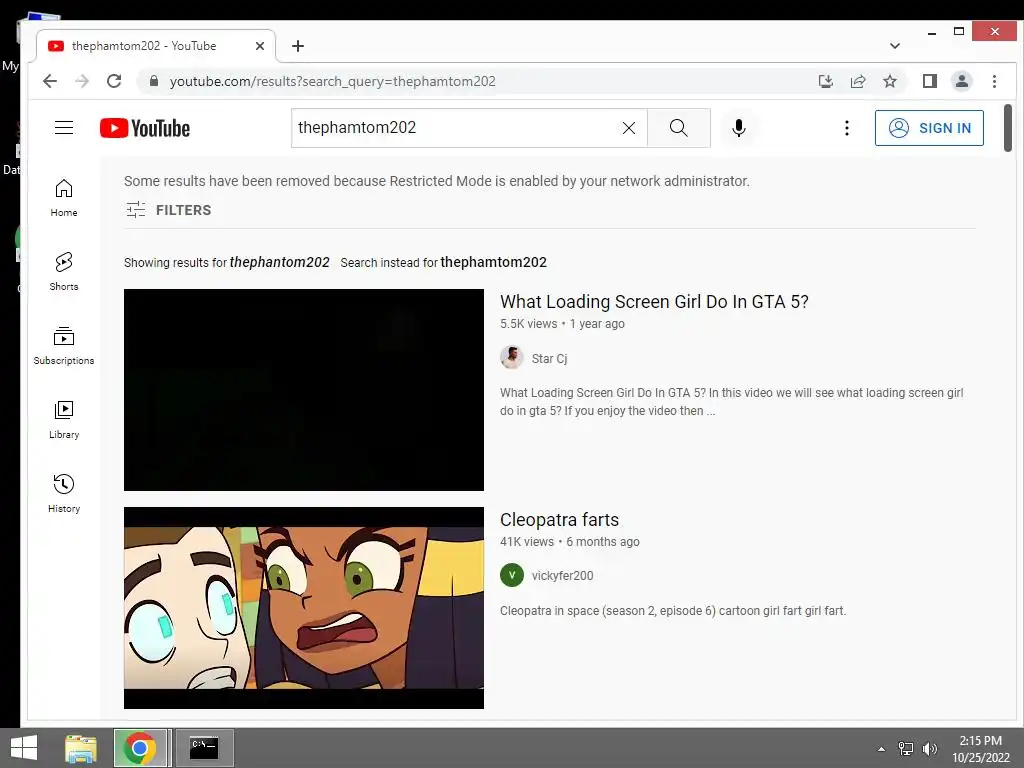
Task: Open Subscriptions in the sidebar
Action: coord(63,345)
